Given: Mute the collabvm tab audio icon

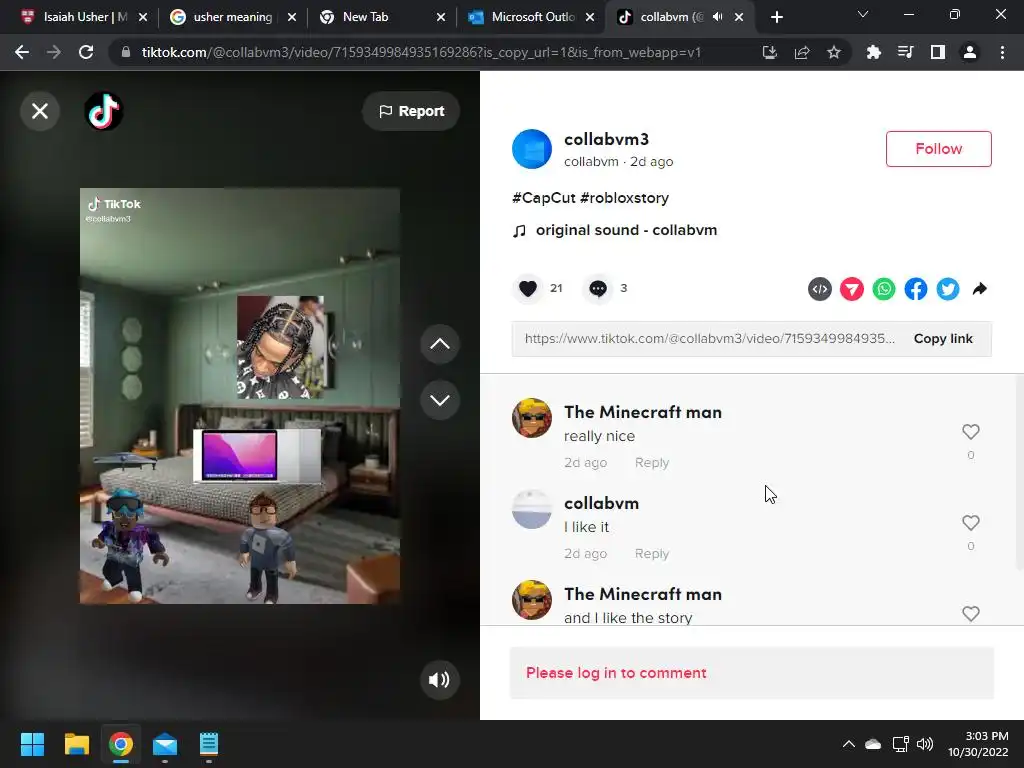Looking at the screenshot, I should (718, 17).
